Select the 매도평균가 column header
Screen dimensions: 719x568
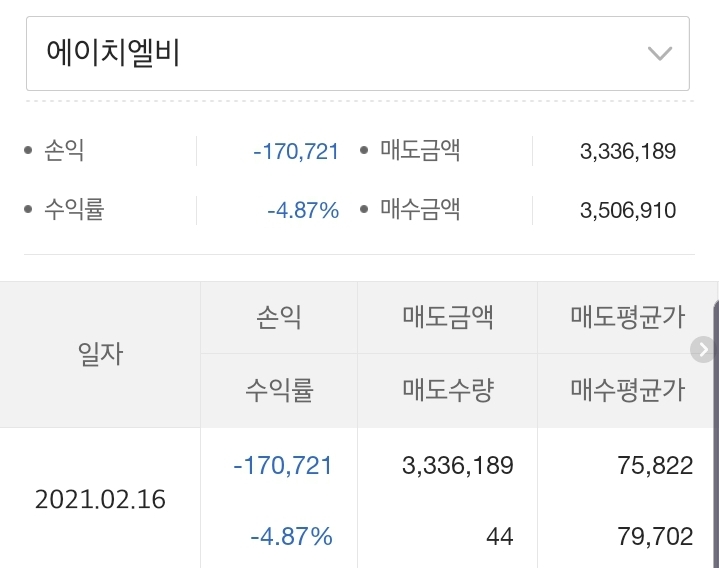(x=627, y=318)
